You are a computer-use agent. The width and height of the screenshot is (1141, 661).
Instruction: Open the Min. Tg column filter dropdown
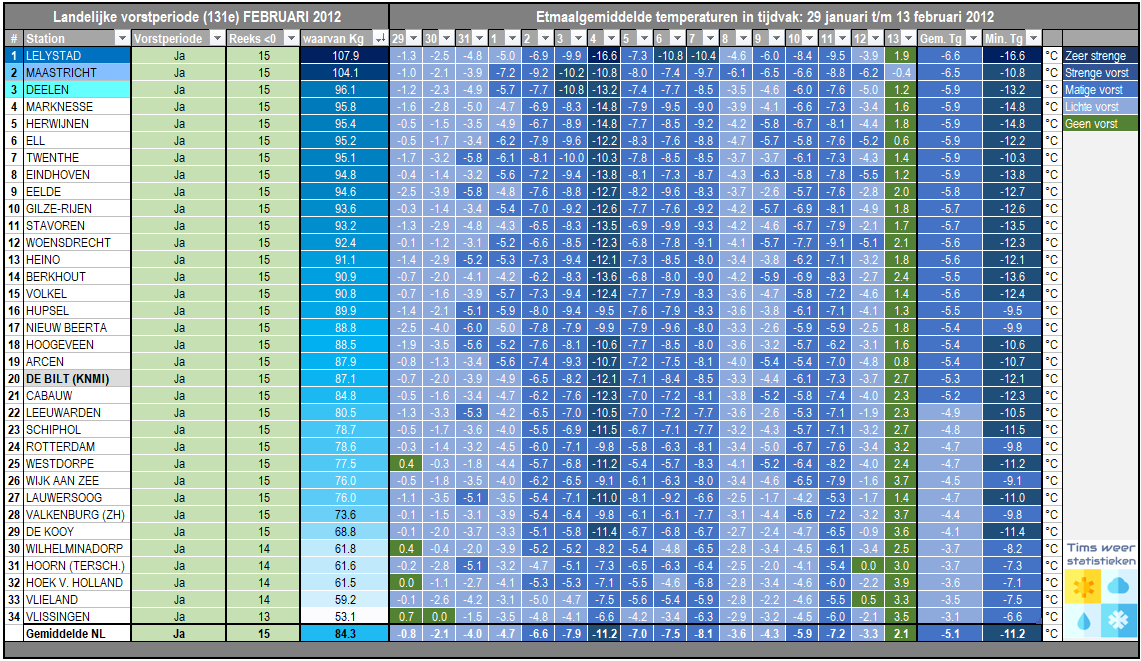[x=1033, y=39]
